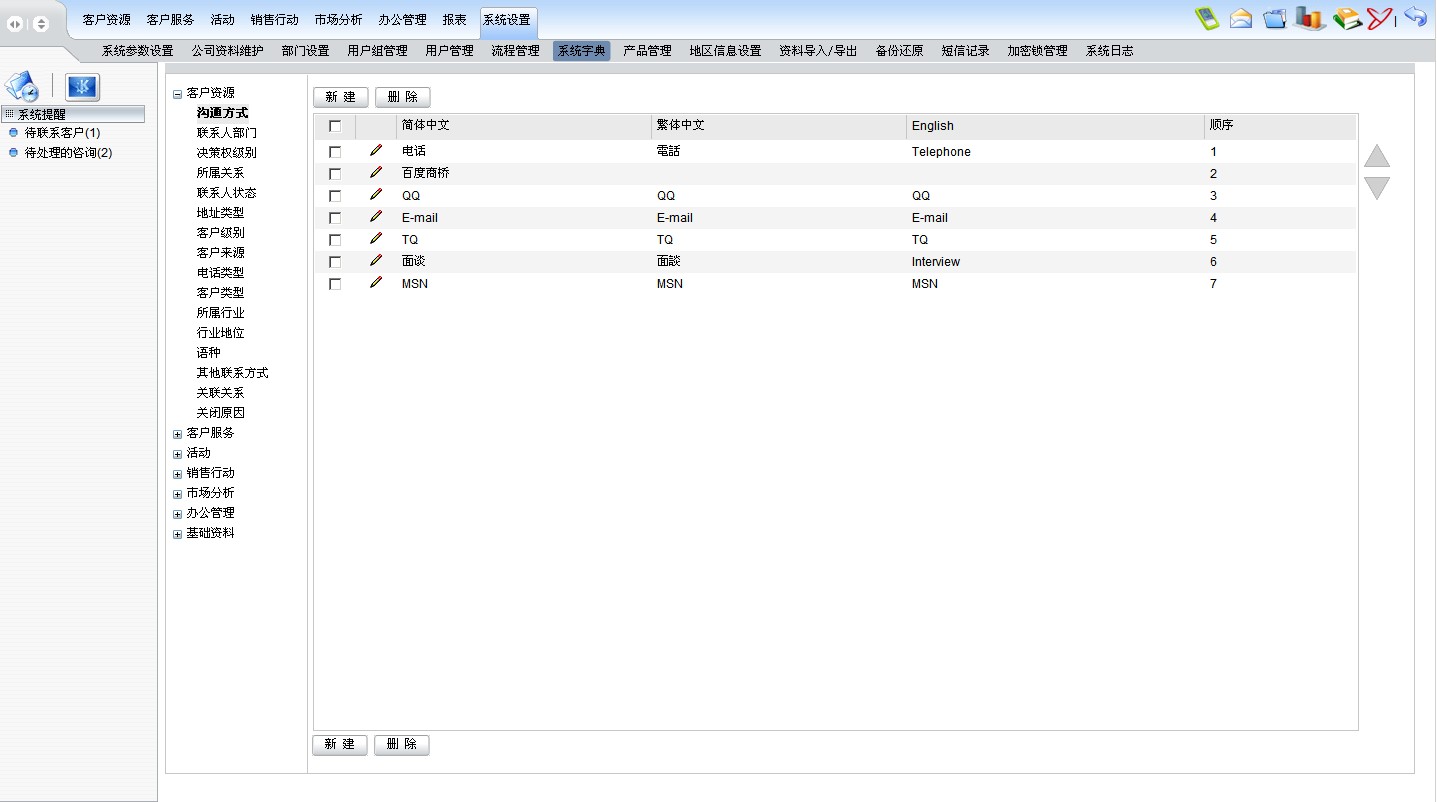Open the envelope mail icon
Screen dimensions: 1437x802
[1241, 18]
